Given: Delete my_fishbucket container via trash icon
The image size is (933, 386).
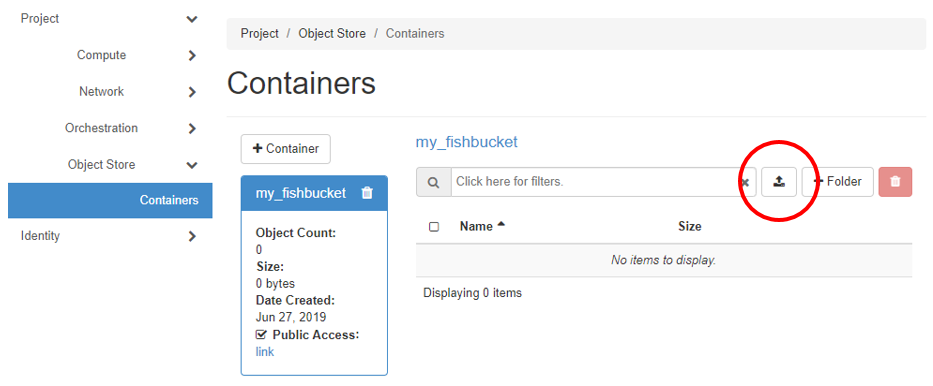Looking at the screenshot, I should pyautogui.click(x=367, y=193).
